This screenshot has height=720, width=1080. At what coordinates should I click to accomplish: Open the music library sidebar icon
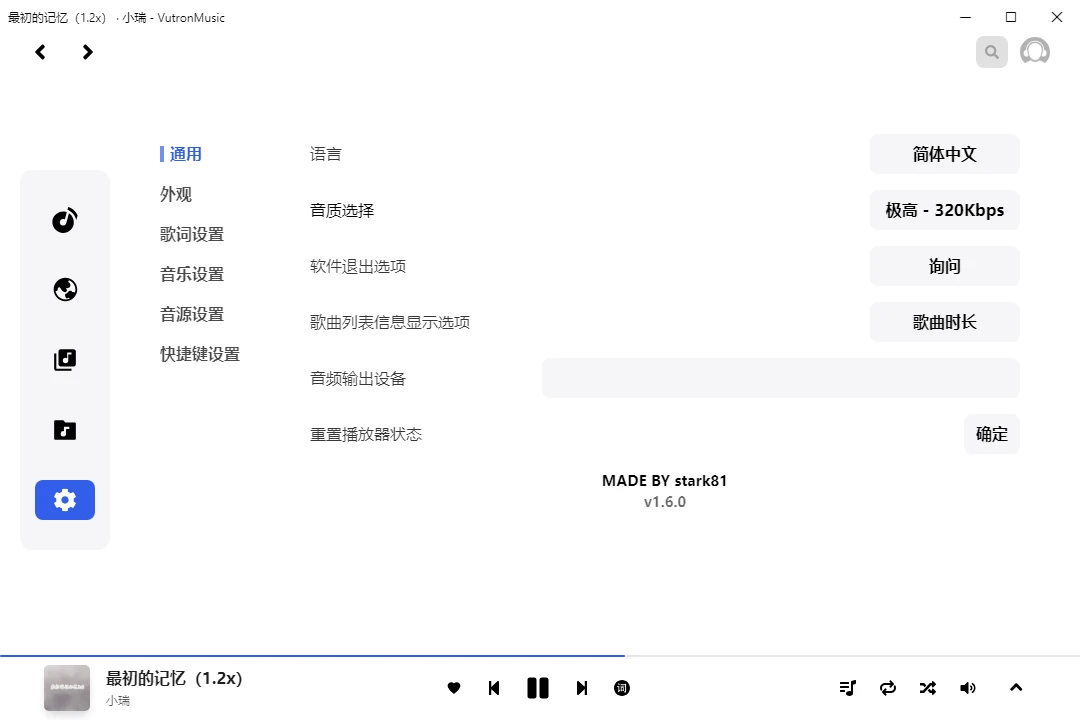click(65, 360)
